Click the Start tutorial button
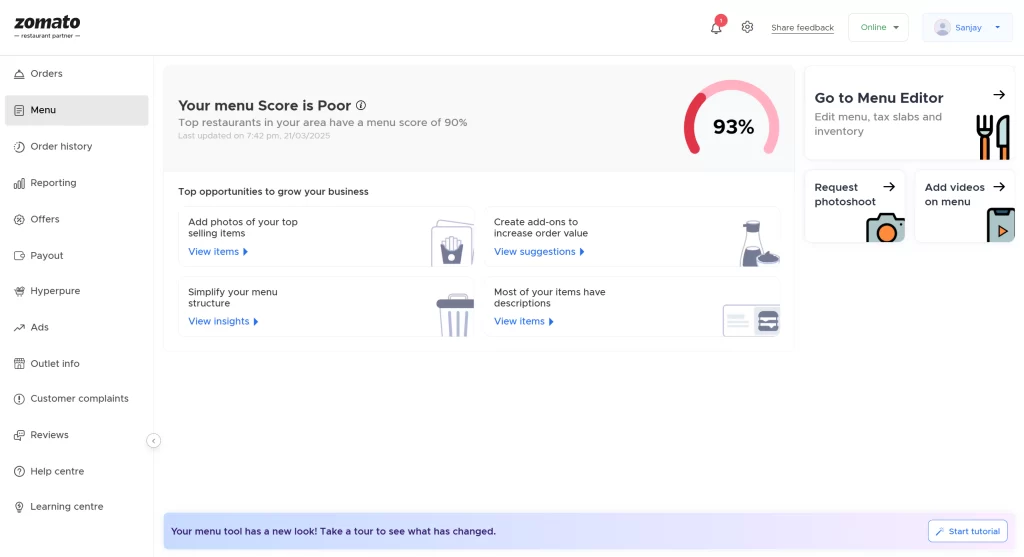 coord(967,531)
